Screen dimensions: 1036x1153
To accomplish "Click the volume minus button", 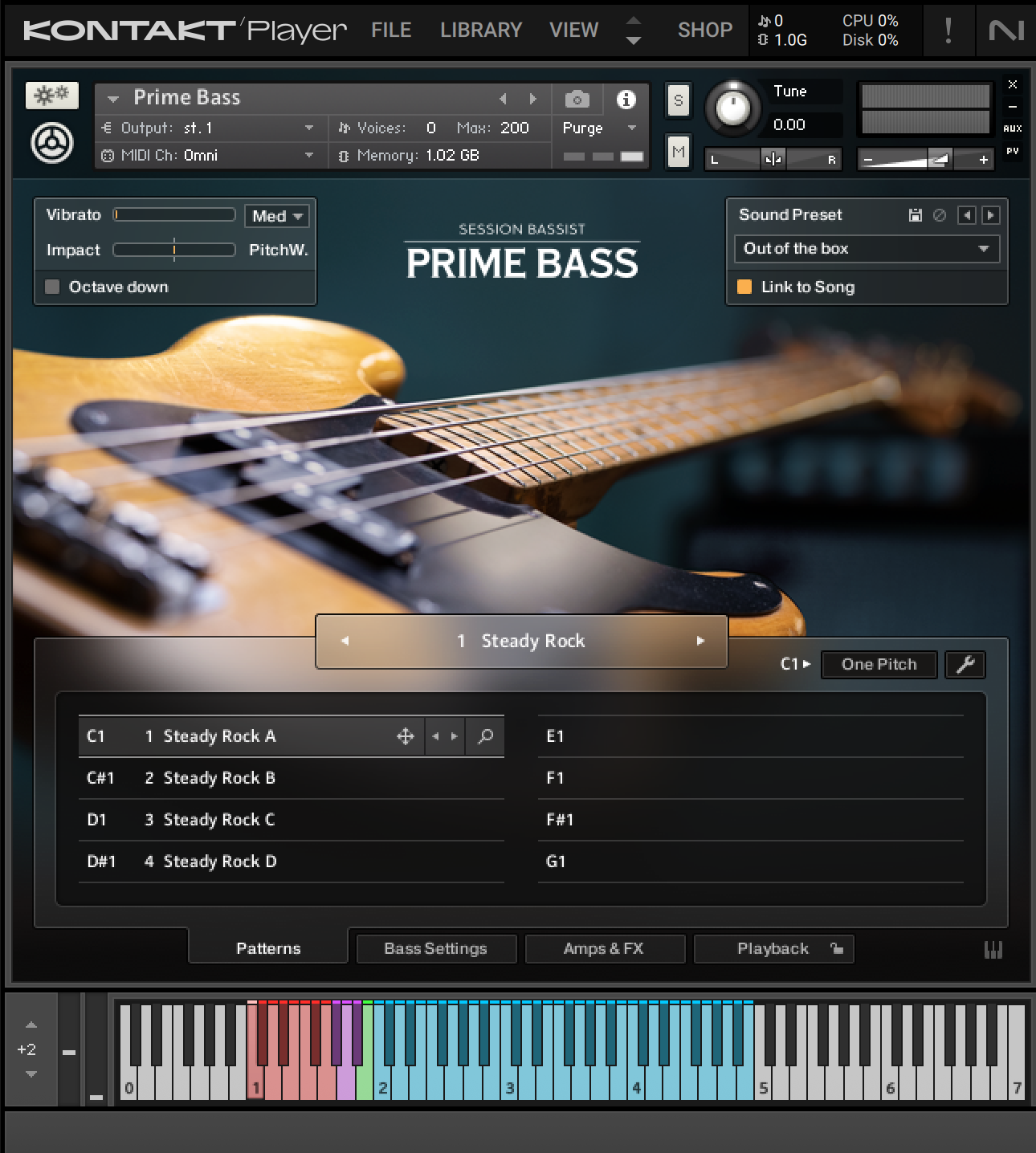I will [867, 160].
